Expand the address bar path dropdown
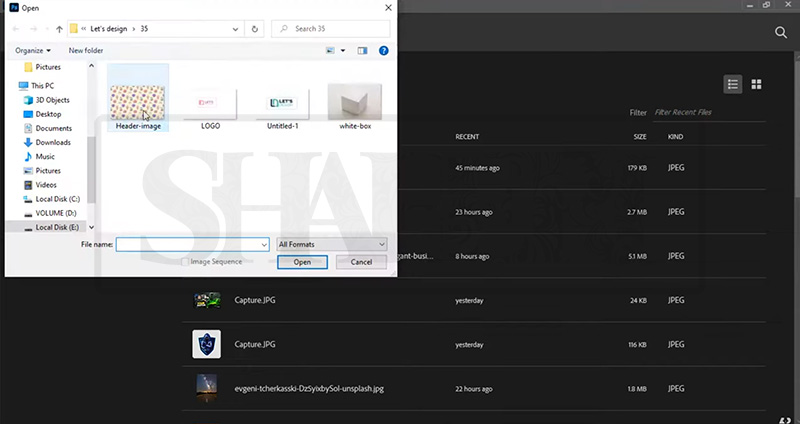This screenshot has width=800, height=424. [236, 29]
